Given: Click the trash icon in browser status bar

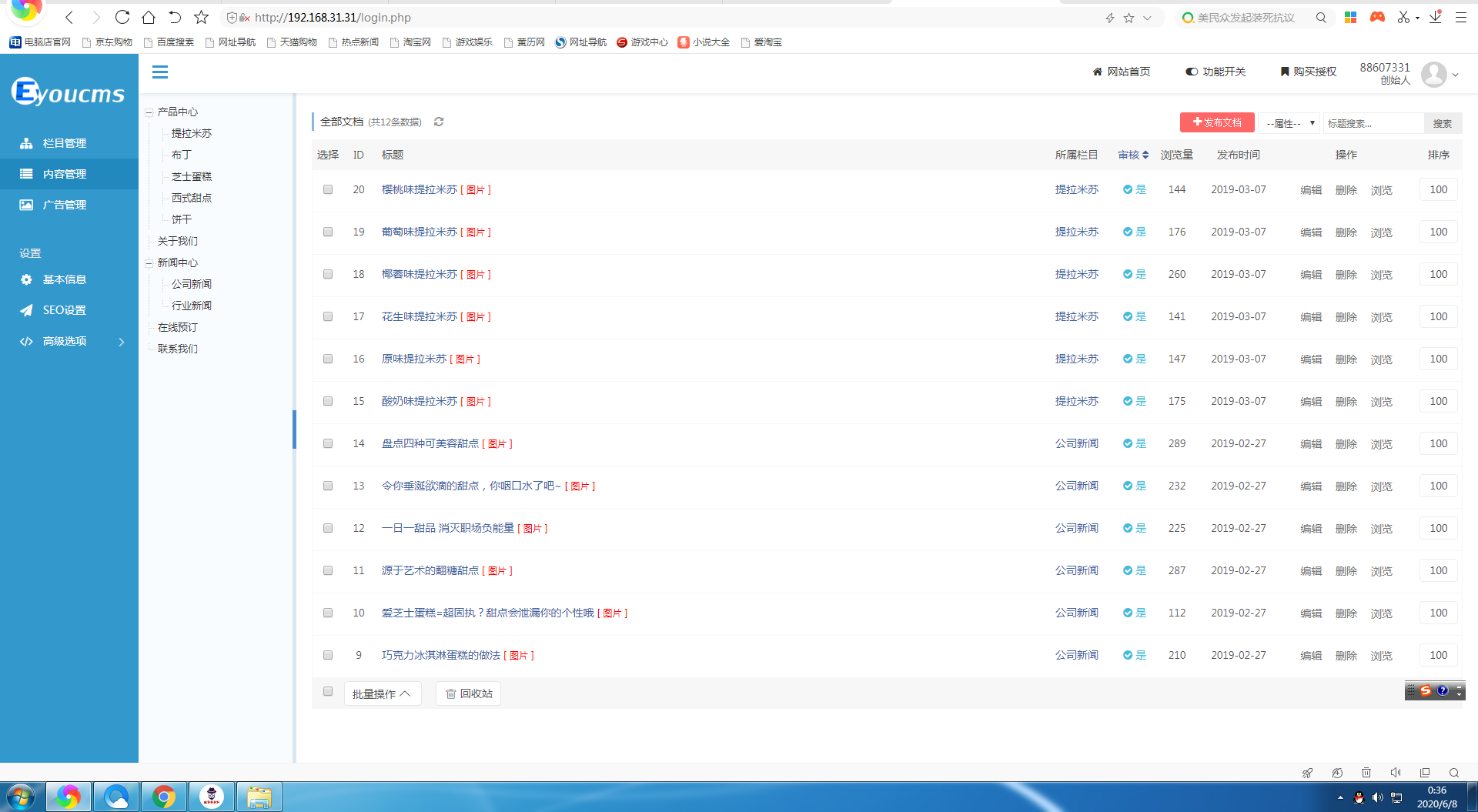Looking at the screenshot, I should 1366,773.
